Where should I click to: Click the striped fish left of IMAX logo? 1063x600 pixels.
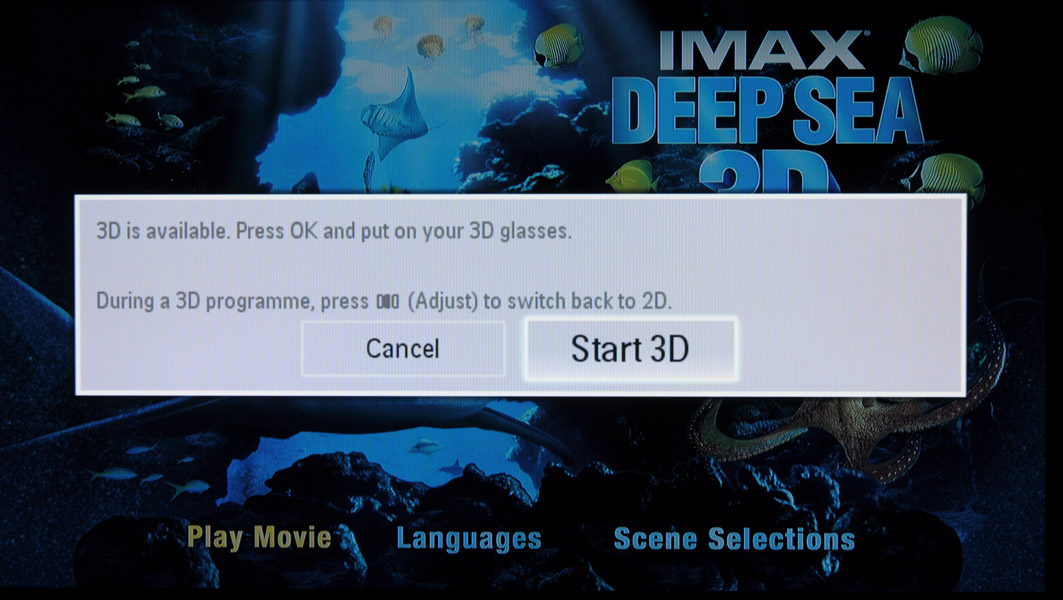point(558,46)
